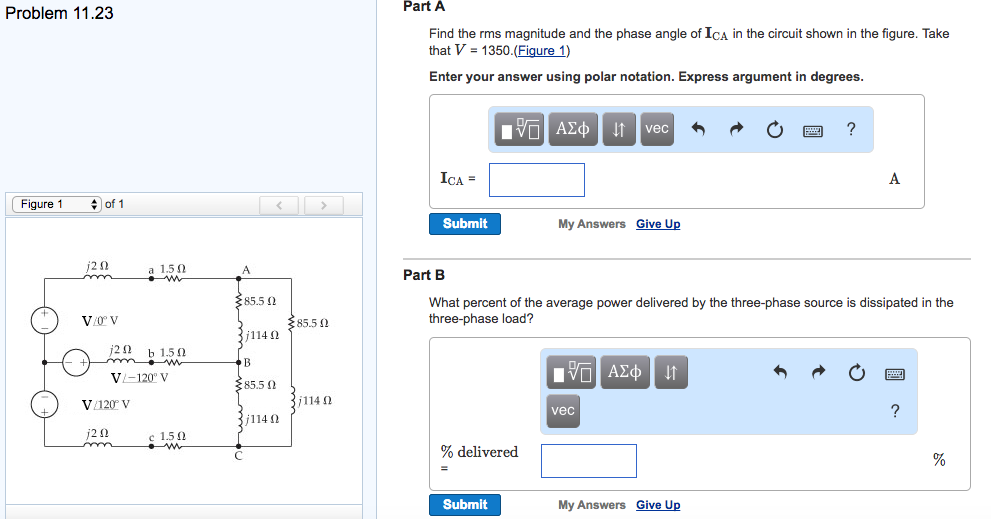Open the Greek symbols menu in Part B
The image size is (991, 519).
pos(624,372)
